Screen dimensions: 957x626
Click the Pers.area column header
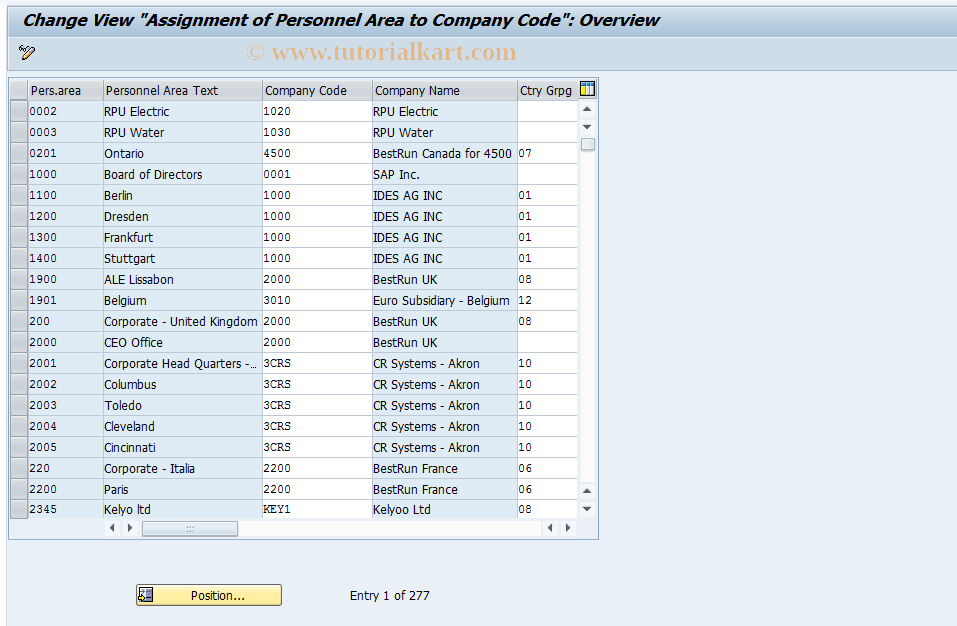65,90
